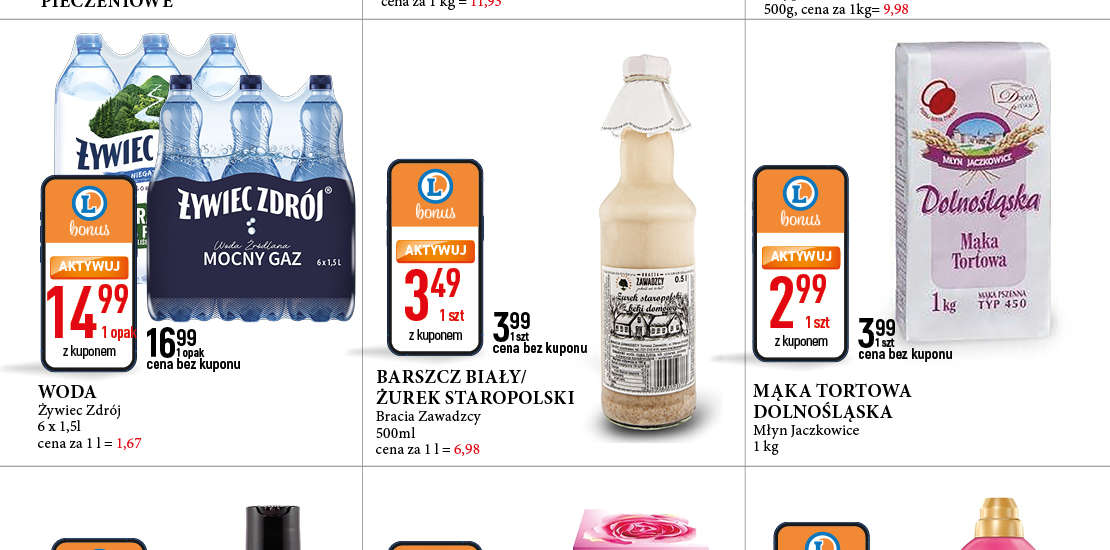Click the red 6,98 price per liter

click(x=467, y=449)
